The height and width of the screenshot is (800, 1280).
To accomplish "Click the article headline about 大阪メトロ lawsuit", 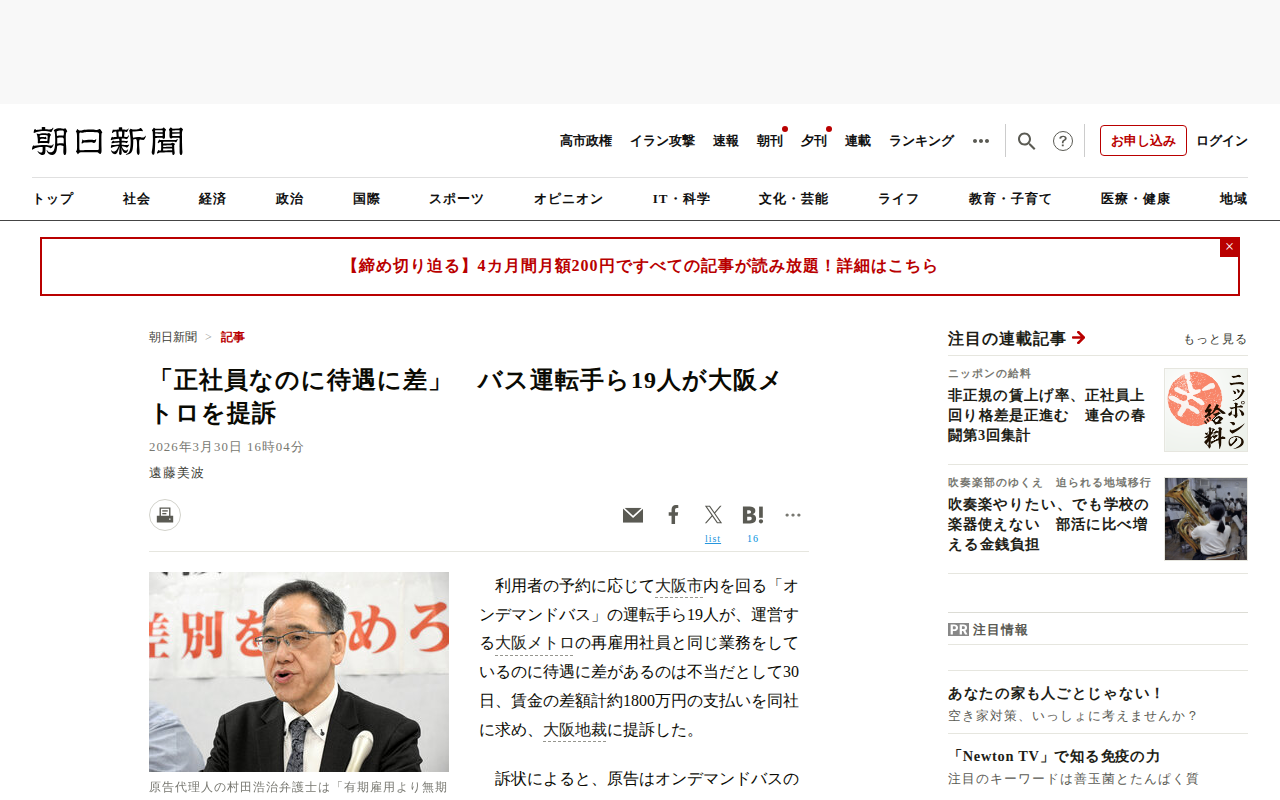I will pyautogui.click(x=464, y=397).
